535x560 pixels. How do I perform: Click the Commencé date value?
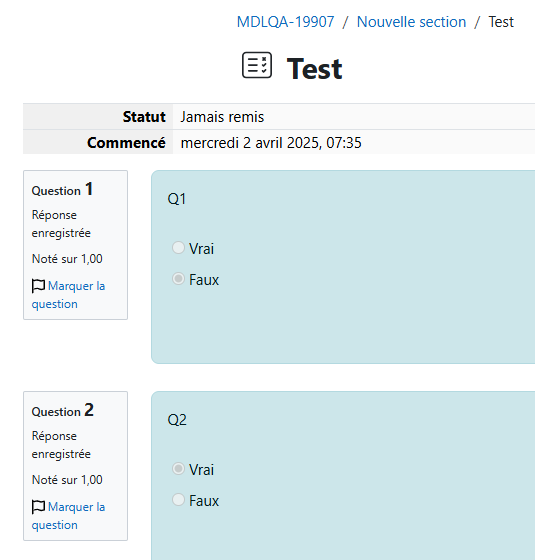271,143
